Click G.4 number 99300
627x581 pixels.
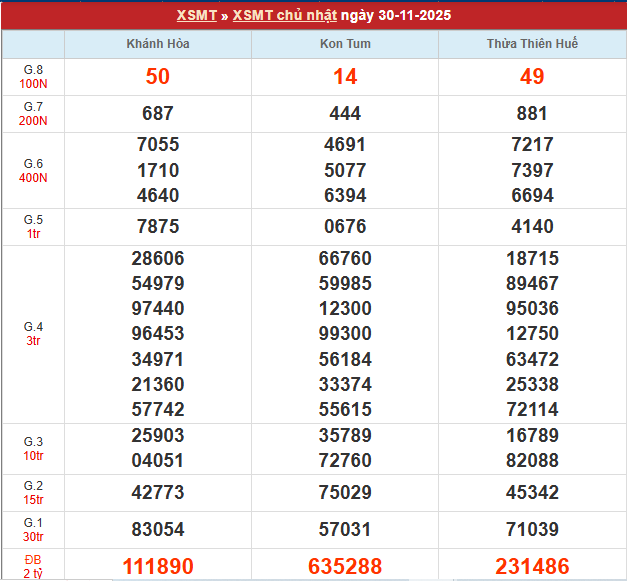(x=345, y=333)
